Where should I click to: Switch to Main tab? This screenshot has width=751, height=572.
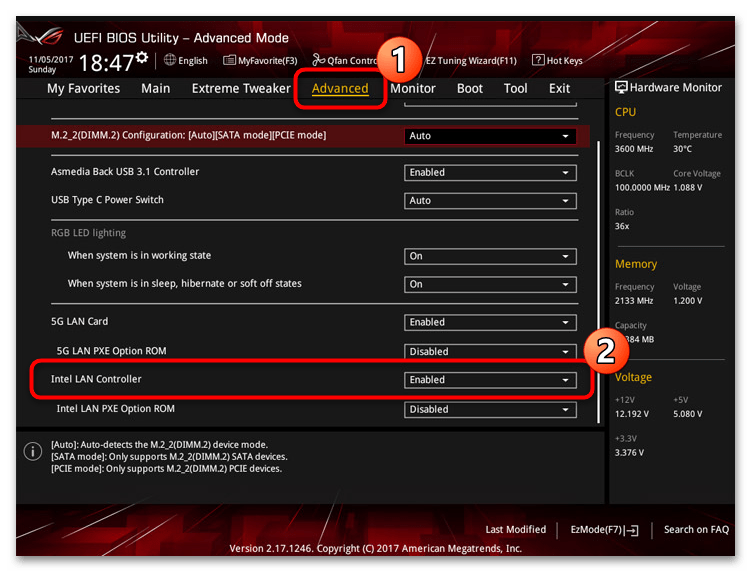coord(156,89)
